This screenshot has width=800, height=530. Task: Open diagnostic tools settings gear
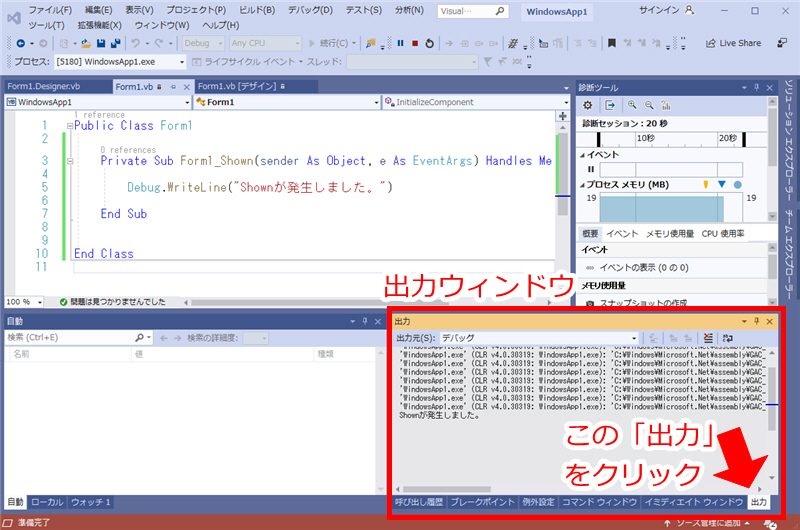pos(588,105)
